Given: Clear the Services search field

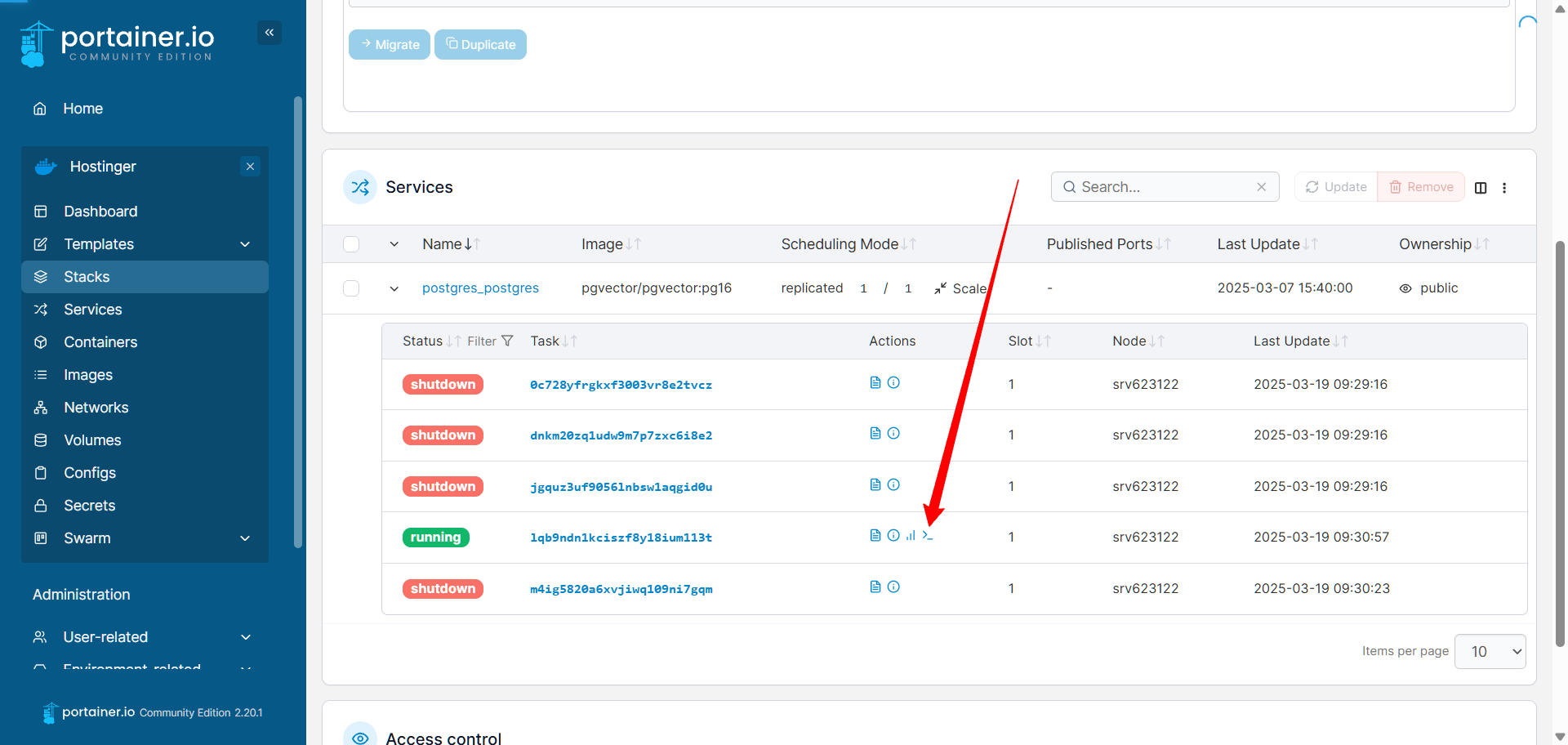Looking at the screenshot, I should (x=1262, y=187).
